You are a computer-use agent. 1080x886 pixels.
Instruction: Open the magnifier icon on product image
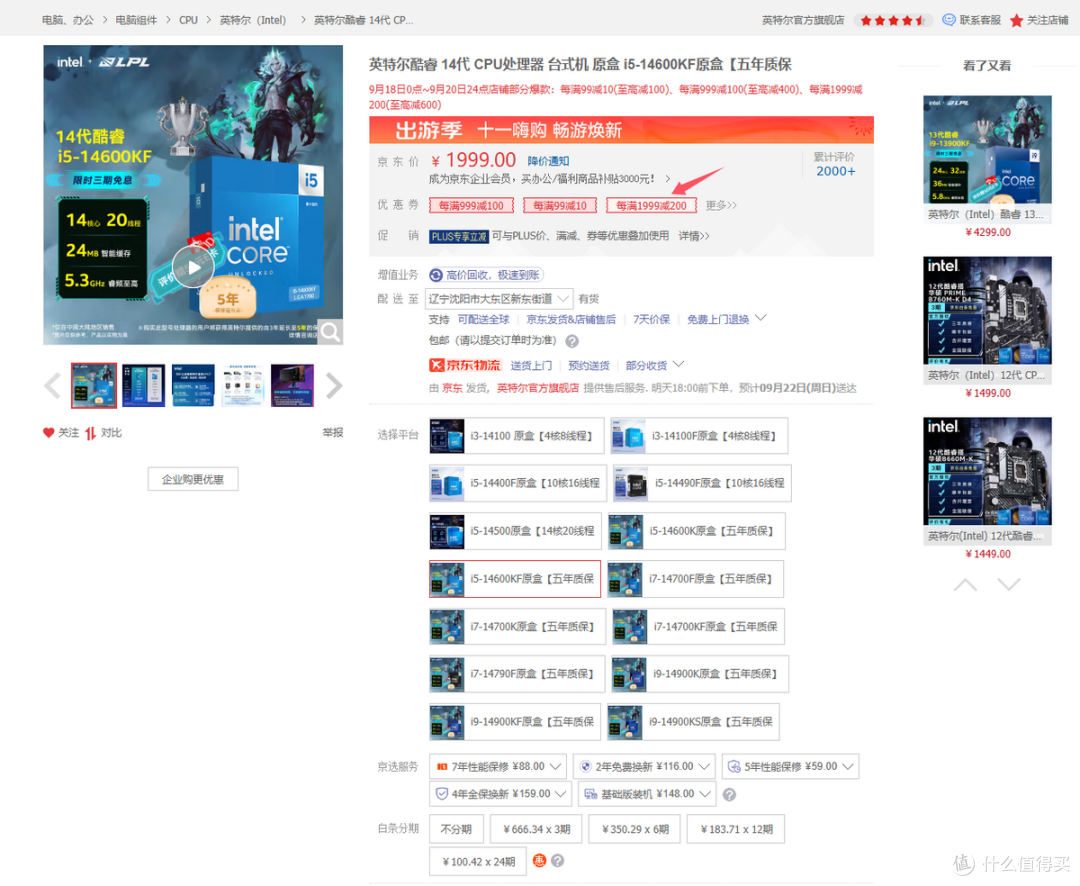330,332
